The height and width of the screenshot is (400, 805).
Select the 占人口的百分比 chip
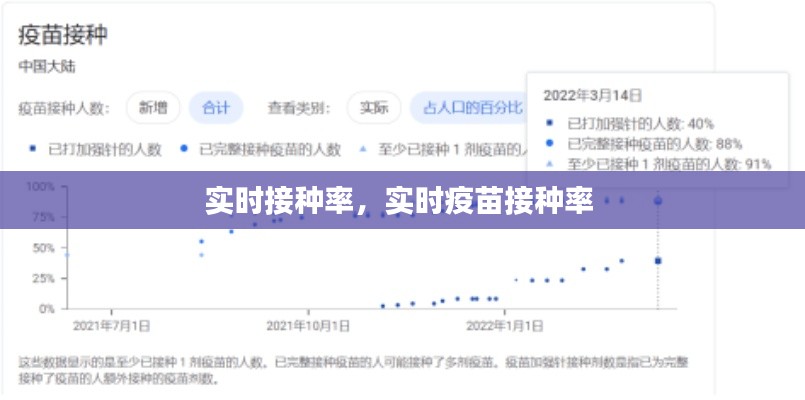472,107
